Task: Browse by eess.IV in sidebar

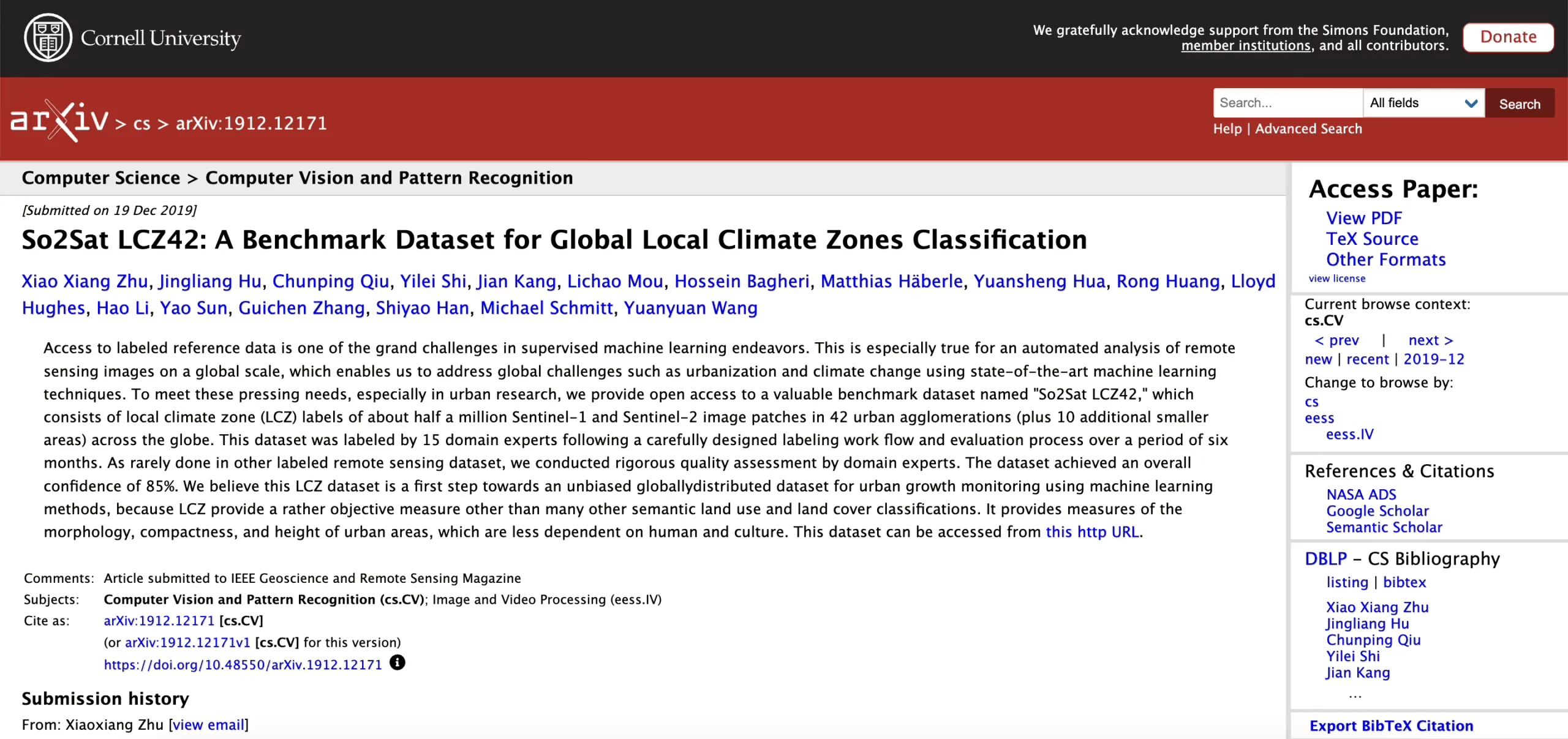Action: [1350, 434]
